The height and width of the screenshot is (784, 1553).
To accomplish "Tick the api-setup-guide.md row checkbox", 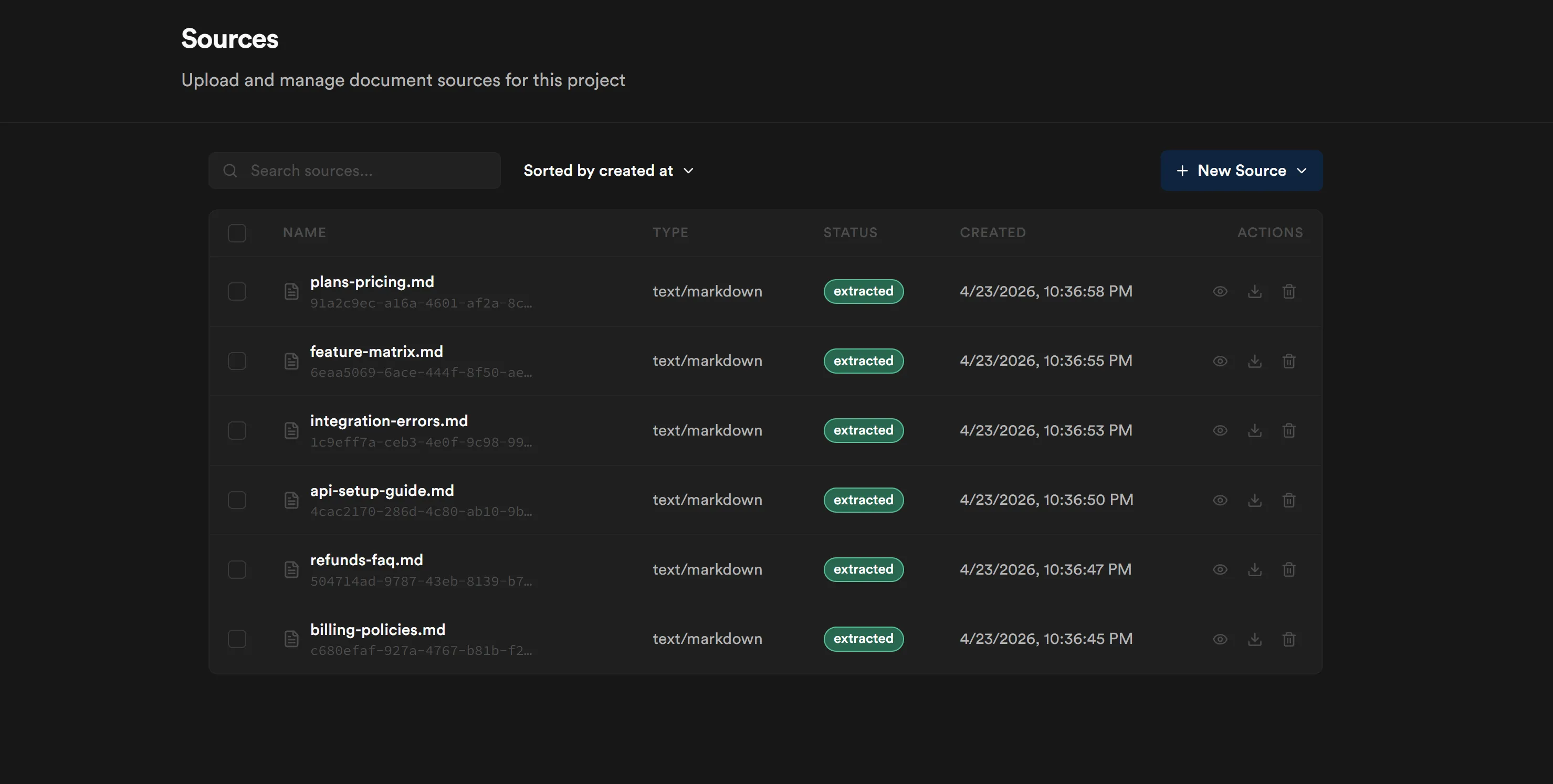I will [x=237, y=500].
